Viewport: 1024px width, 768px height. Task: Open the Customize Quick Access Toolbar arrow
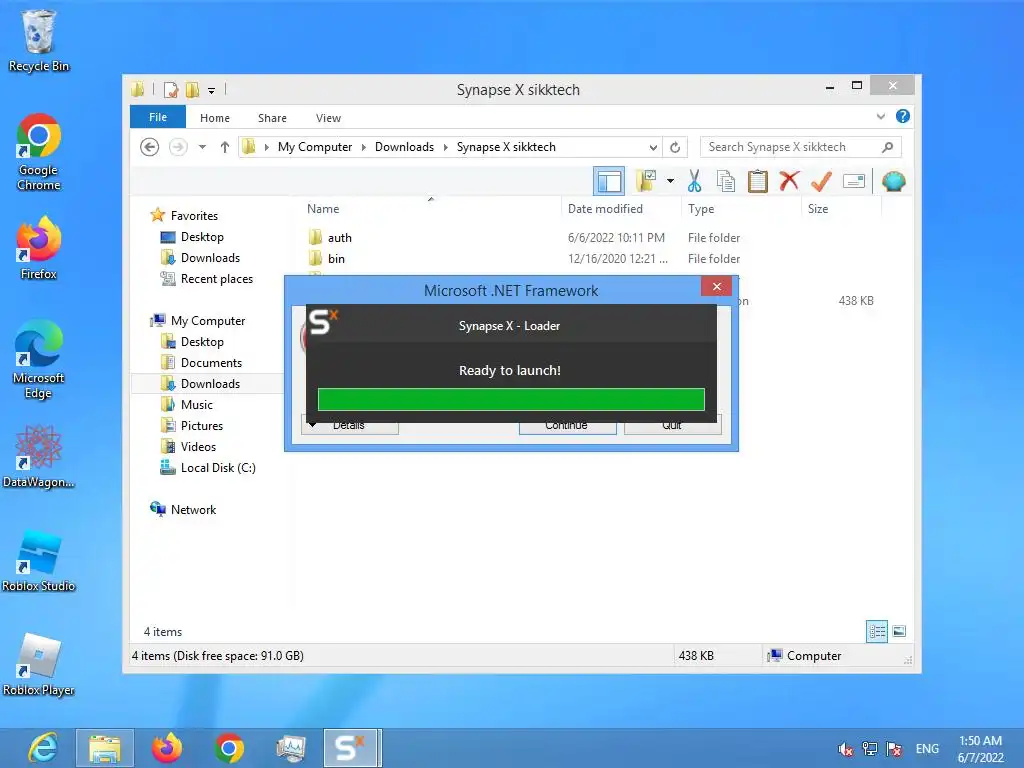(x=212, y=91)
